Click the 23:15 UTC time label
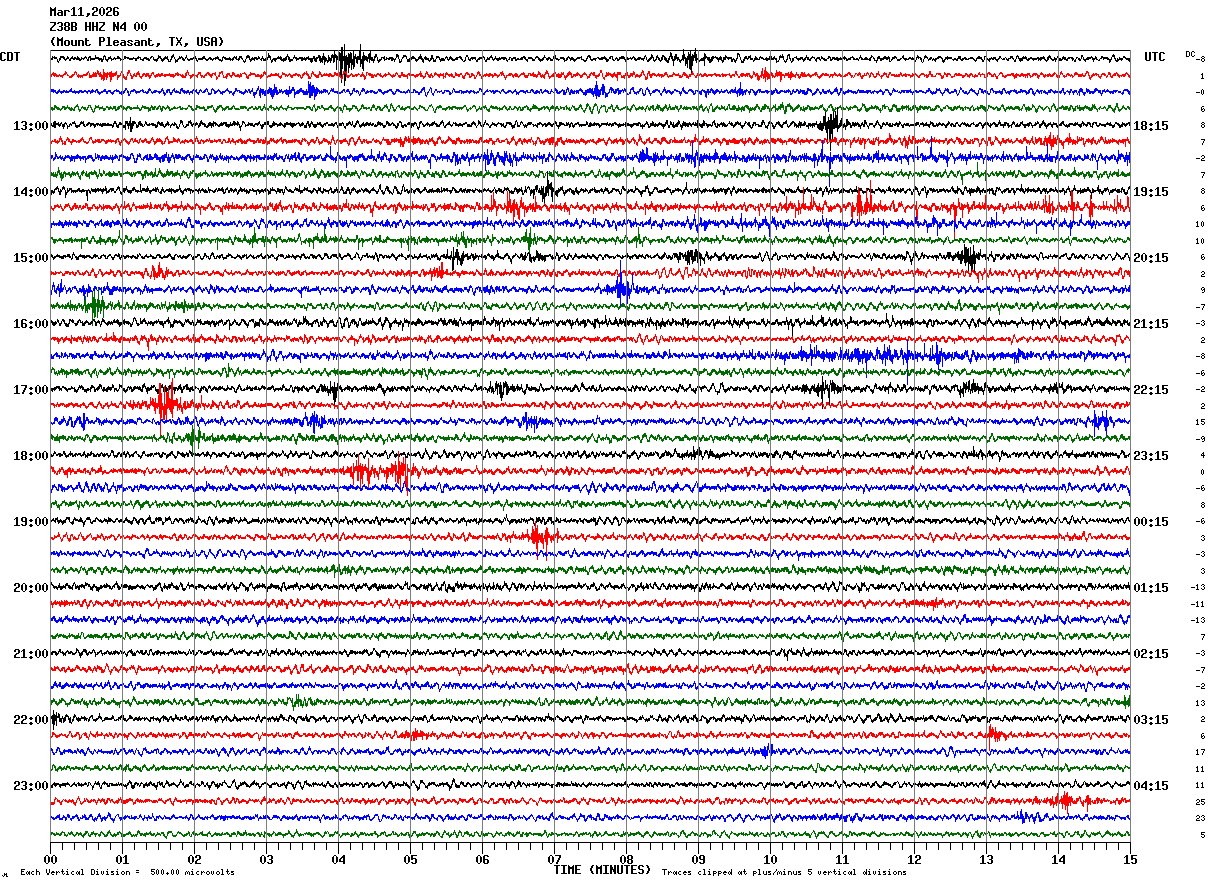 click(x=1151, y=456)
